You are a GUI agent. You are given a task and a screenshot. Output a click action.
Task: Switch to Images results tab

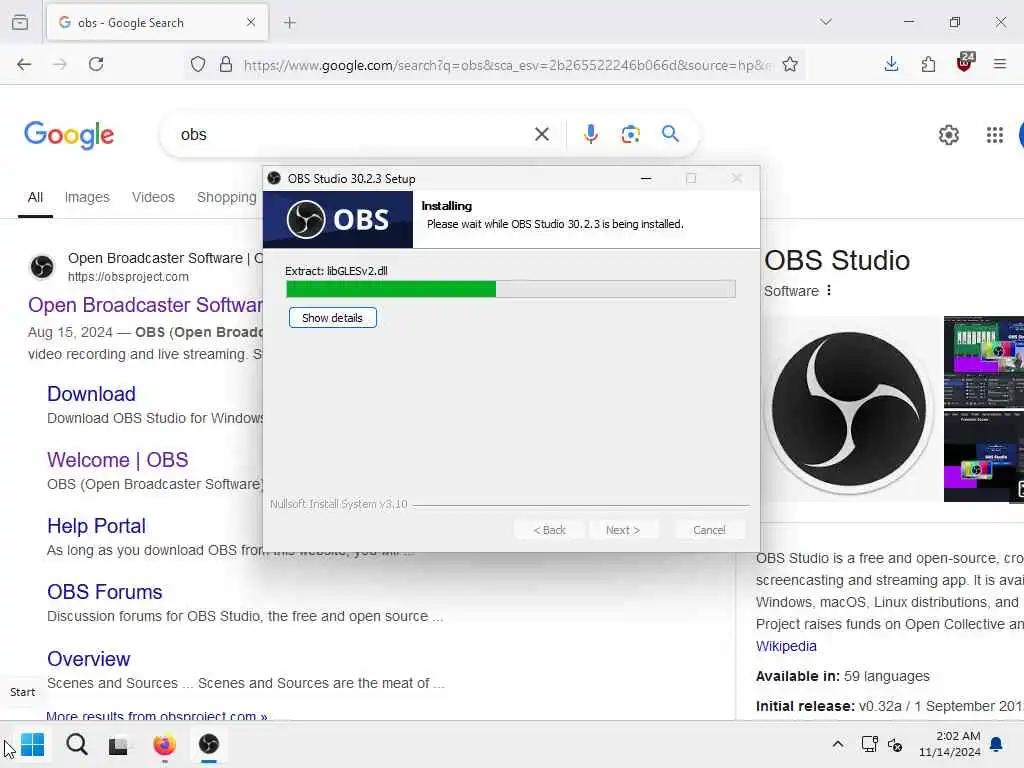coord(87,197)
